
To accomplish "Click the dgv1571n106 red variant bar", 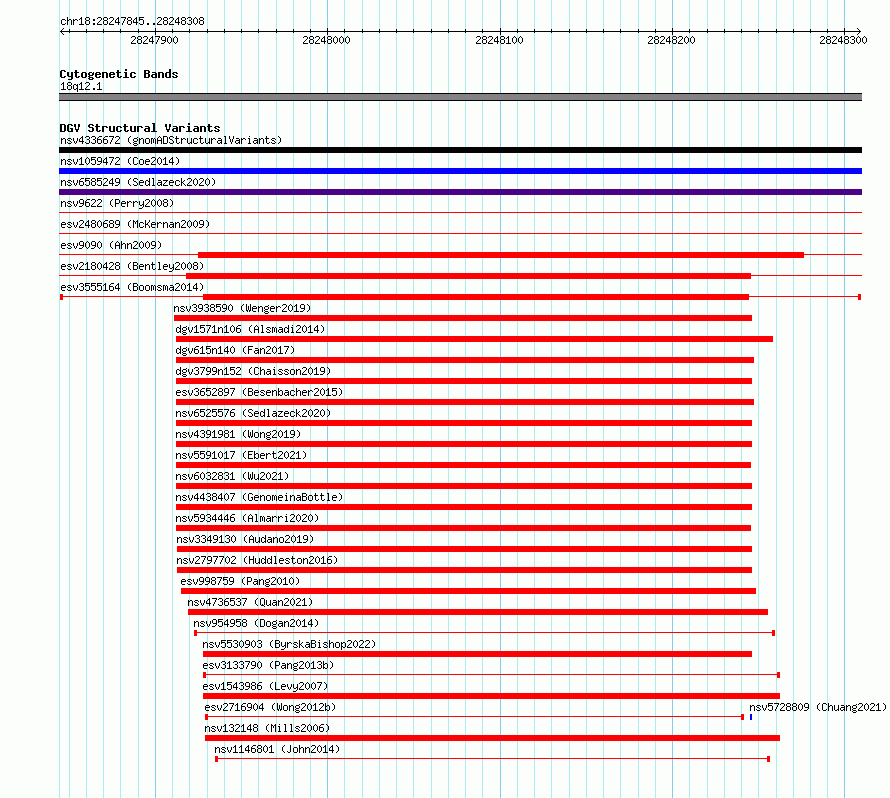I will point(475,339).
